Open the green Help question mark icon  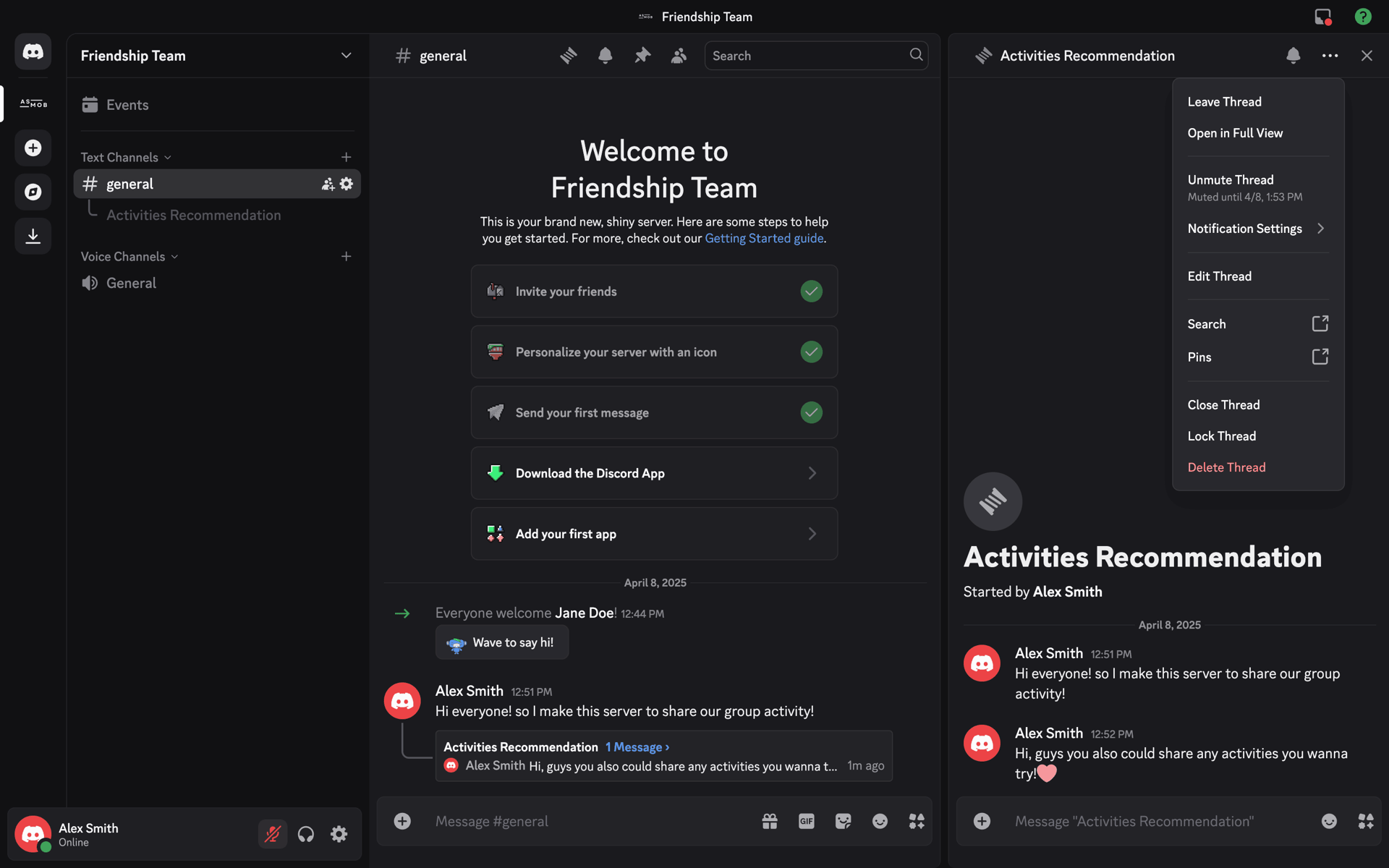[1363, 17]
